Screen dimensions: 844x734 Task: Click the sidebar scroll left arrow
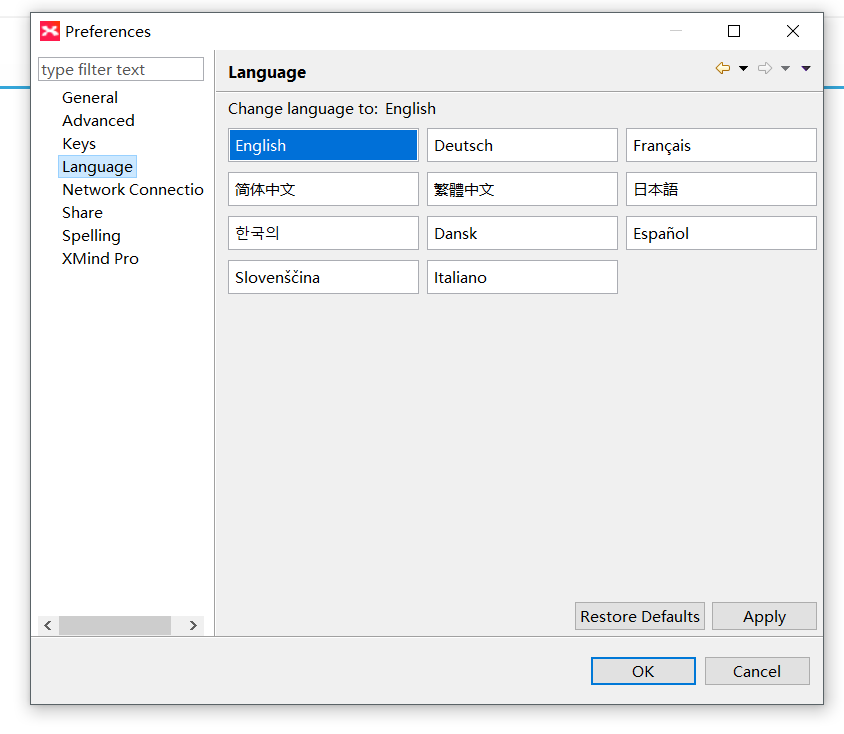(48, 625)
